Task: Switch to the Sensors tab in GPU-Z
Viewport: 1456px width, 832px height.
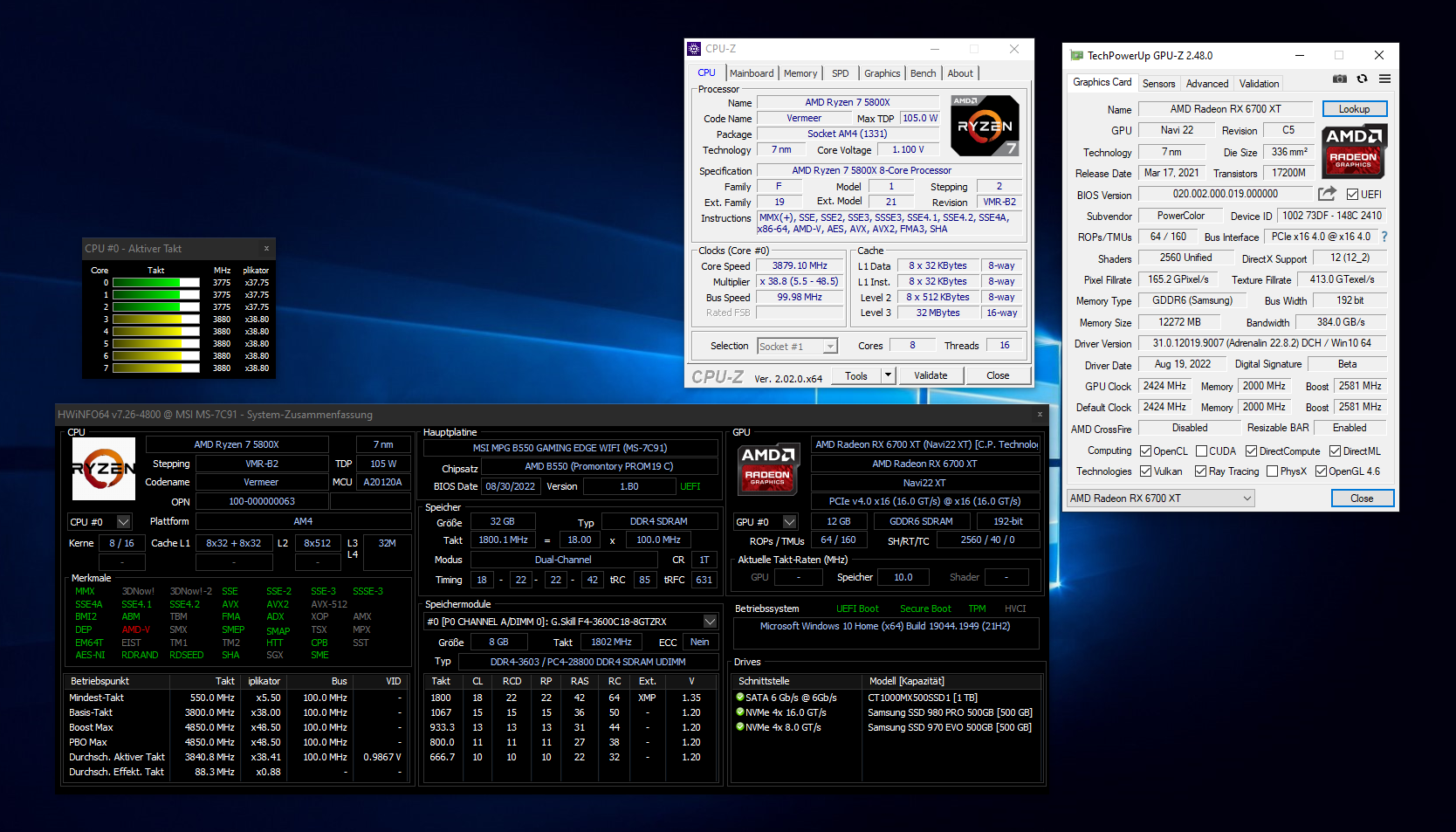Action: tap(1159, 84)
